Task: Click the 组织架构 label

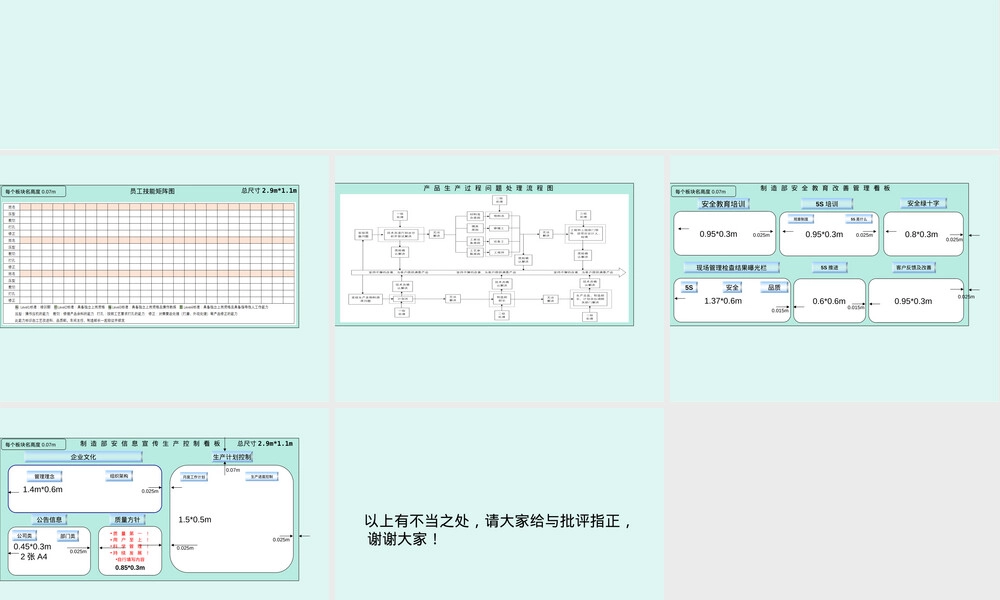Action: pyautogui.click(x=119, y=476)
